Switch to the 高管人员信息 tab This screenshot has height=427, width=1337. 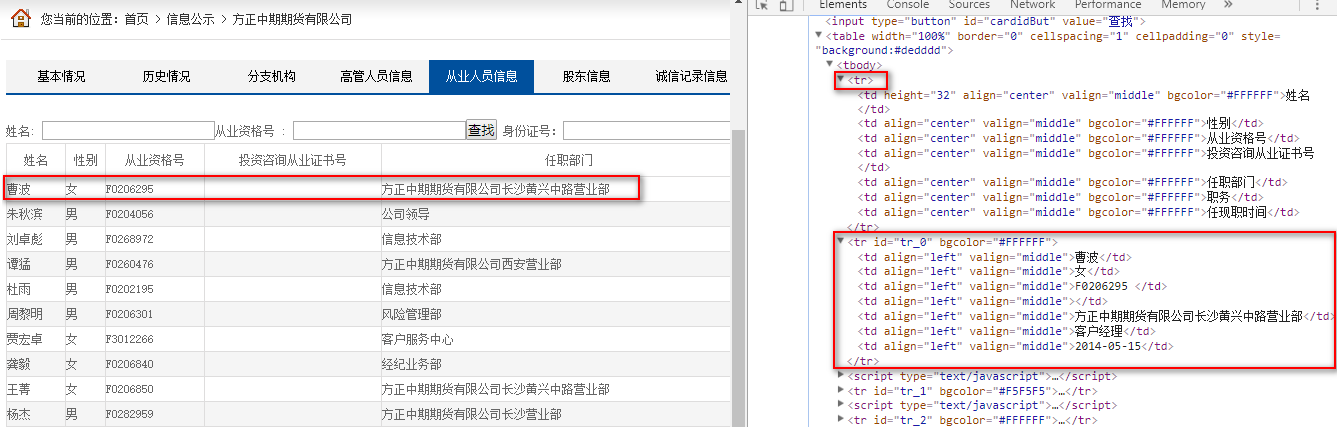(376, 77)
